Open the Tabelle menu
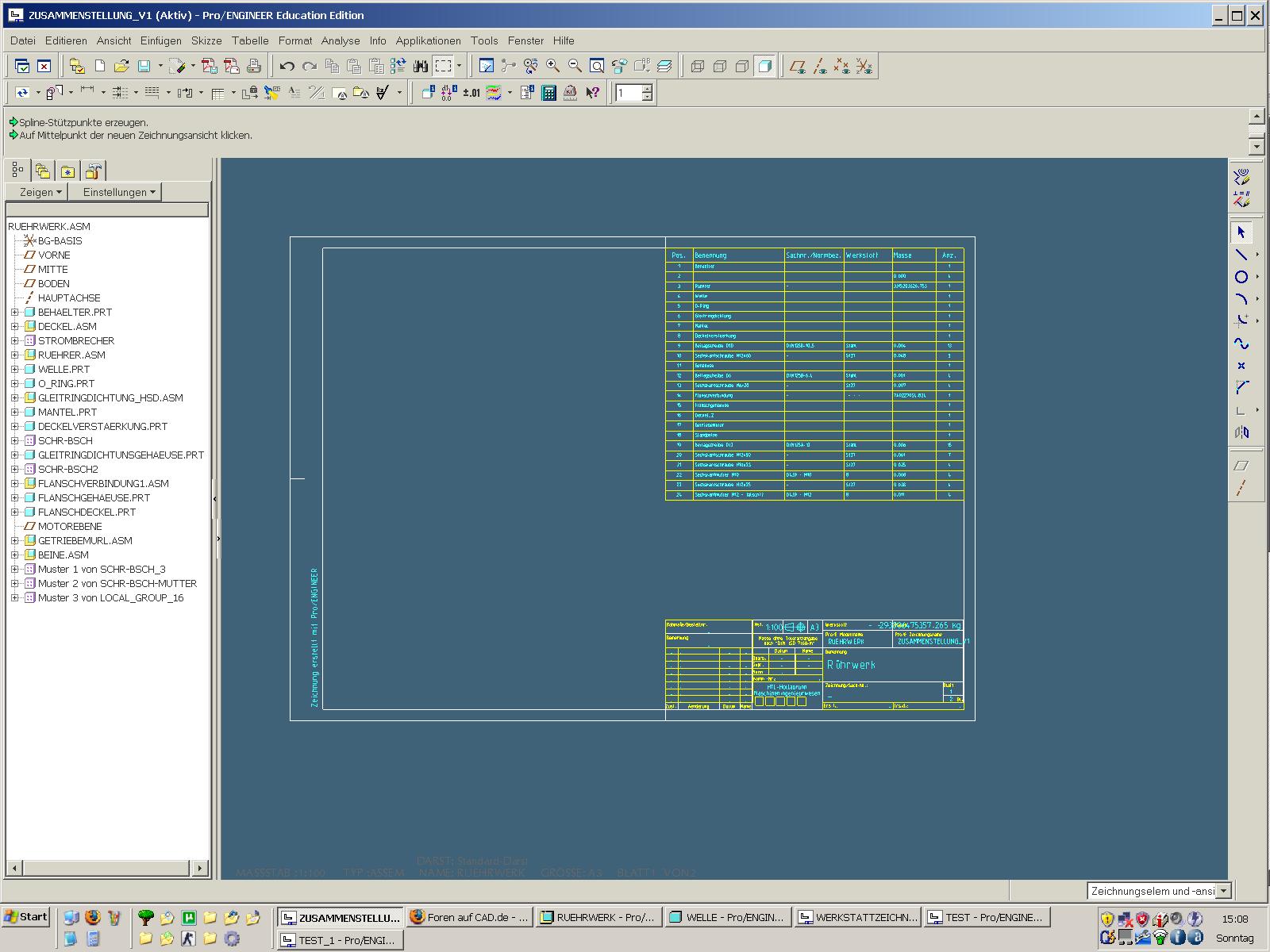Screen dimensions: 1270x952 [x=250, y=40]
